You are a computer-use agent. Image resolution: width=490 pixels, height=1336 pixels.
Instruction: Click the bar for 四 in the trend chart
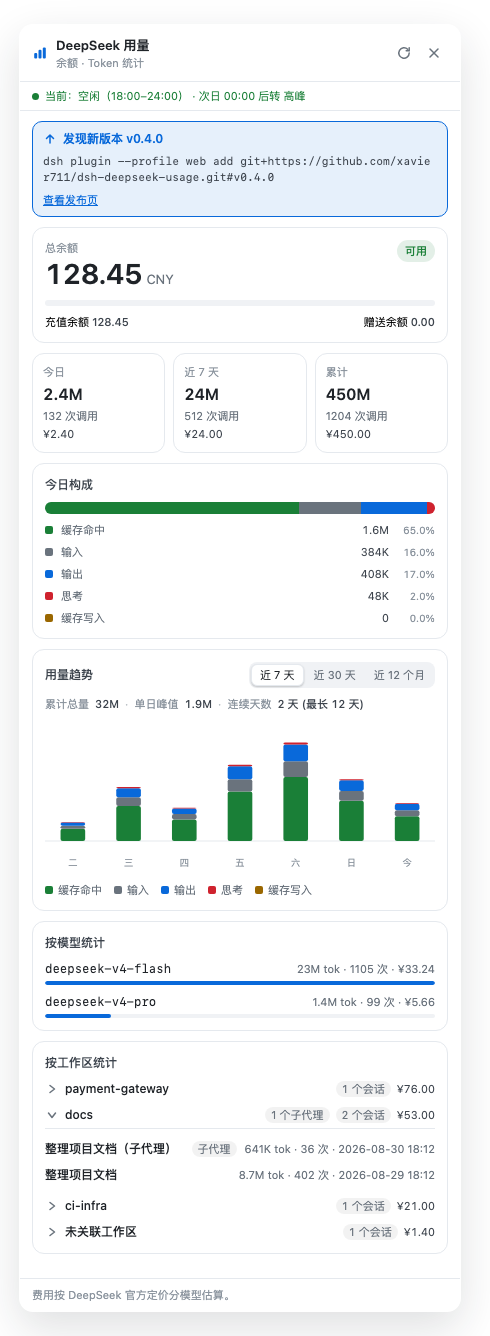(x=184, y=824)
